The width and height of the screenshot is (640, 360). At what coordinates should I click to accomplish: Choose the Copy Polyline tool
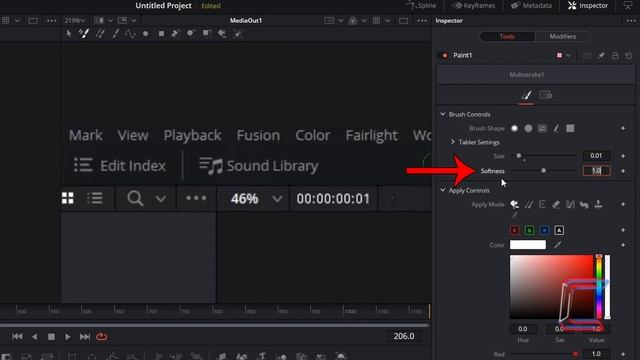(176, 33)
